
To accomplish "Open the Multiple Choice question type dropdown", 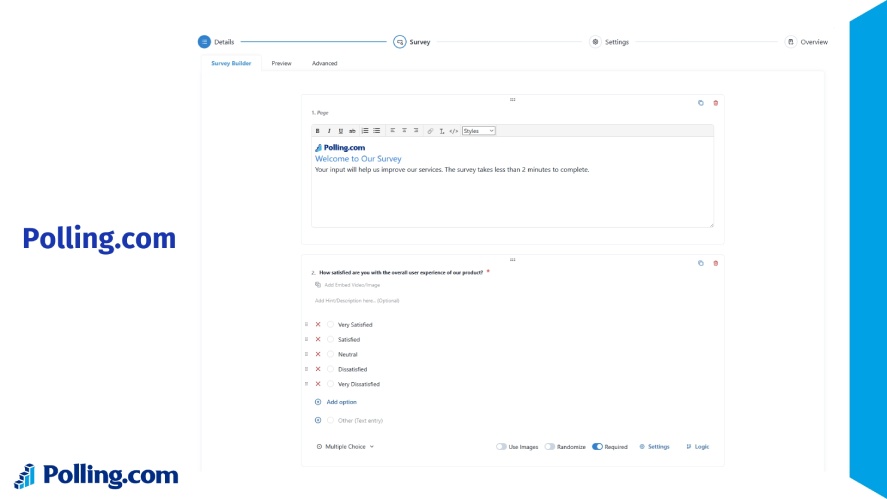I will click(x=345, y=446).
